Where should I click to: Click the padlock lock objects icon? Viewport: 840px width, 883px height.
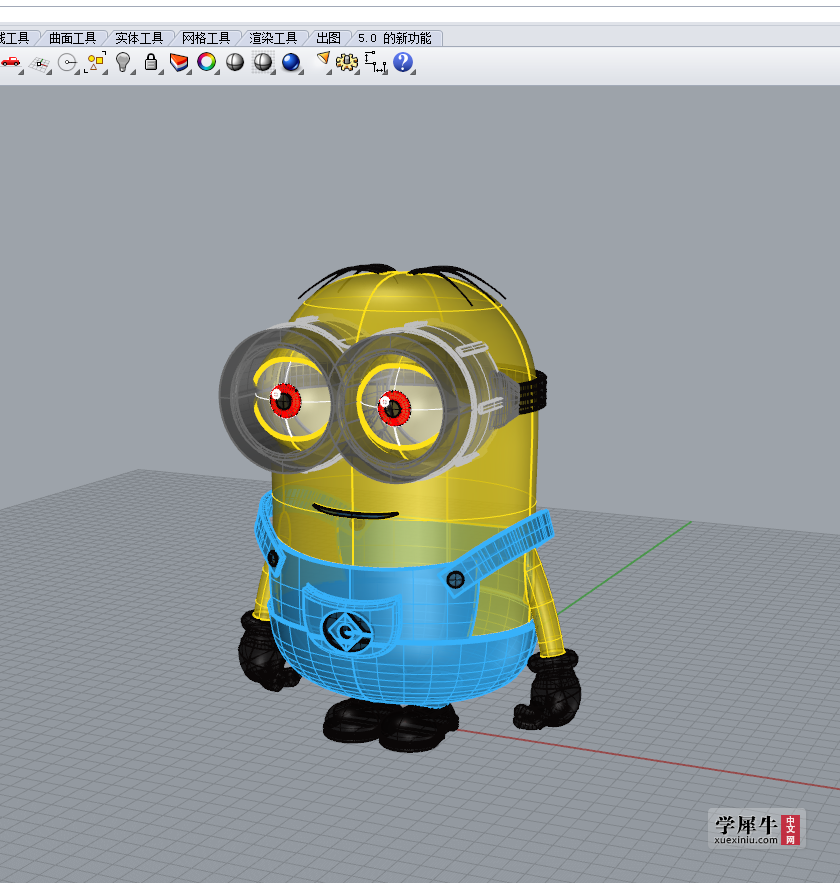[x=150, y=62]
